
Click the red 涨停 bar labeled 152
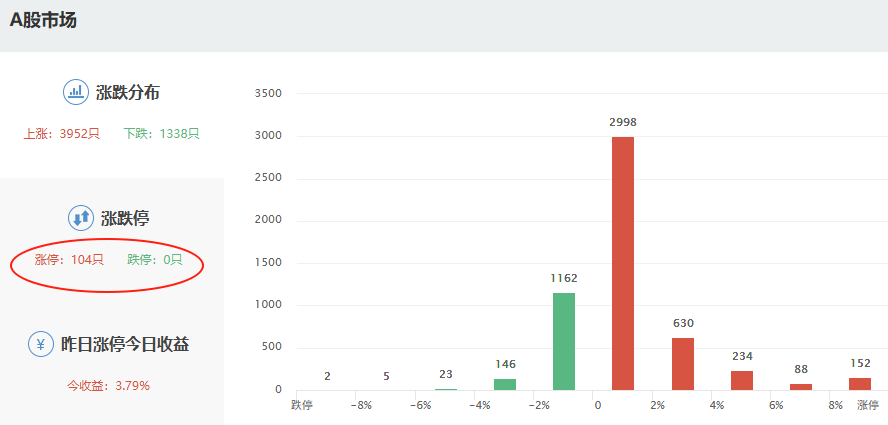pos(860,383)
